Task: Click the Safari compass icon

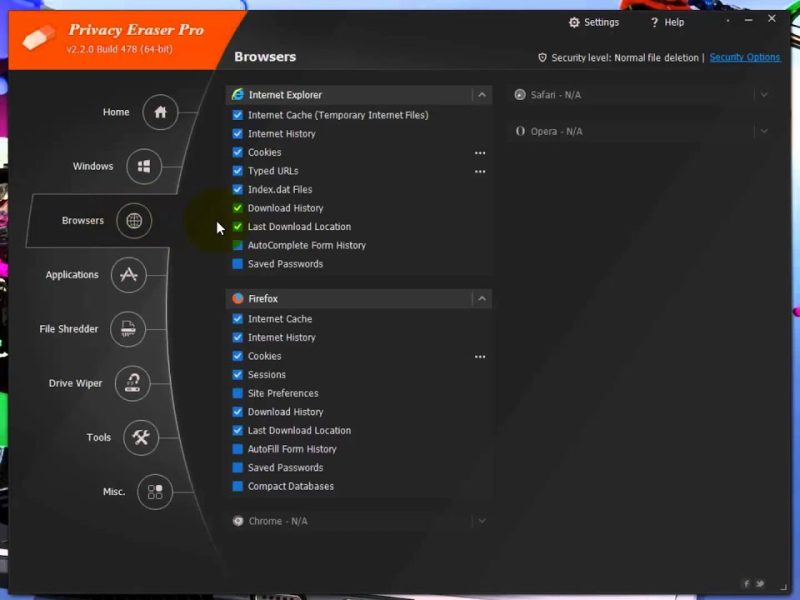Action: tap(520, 94)
